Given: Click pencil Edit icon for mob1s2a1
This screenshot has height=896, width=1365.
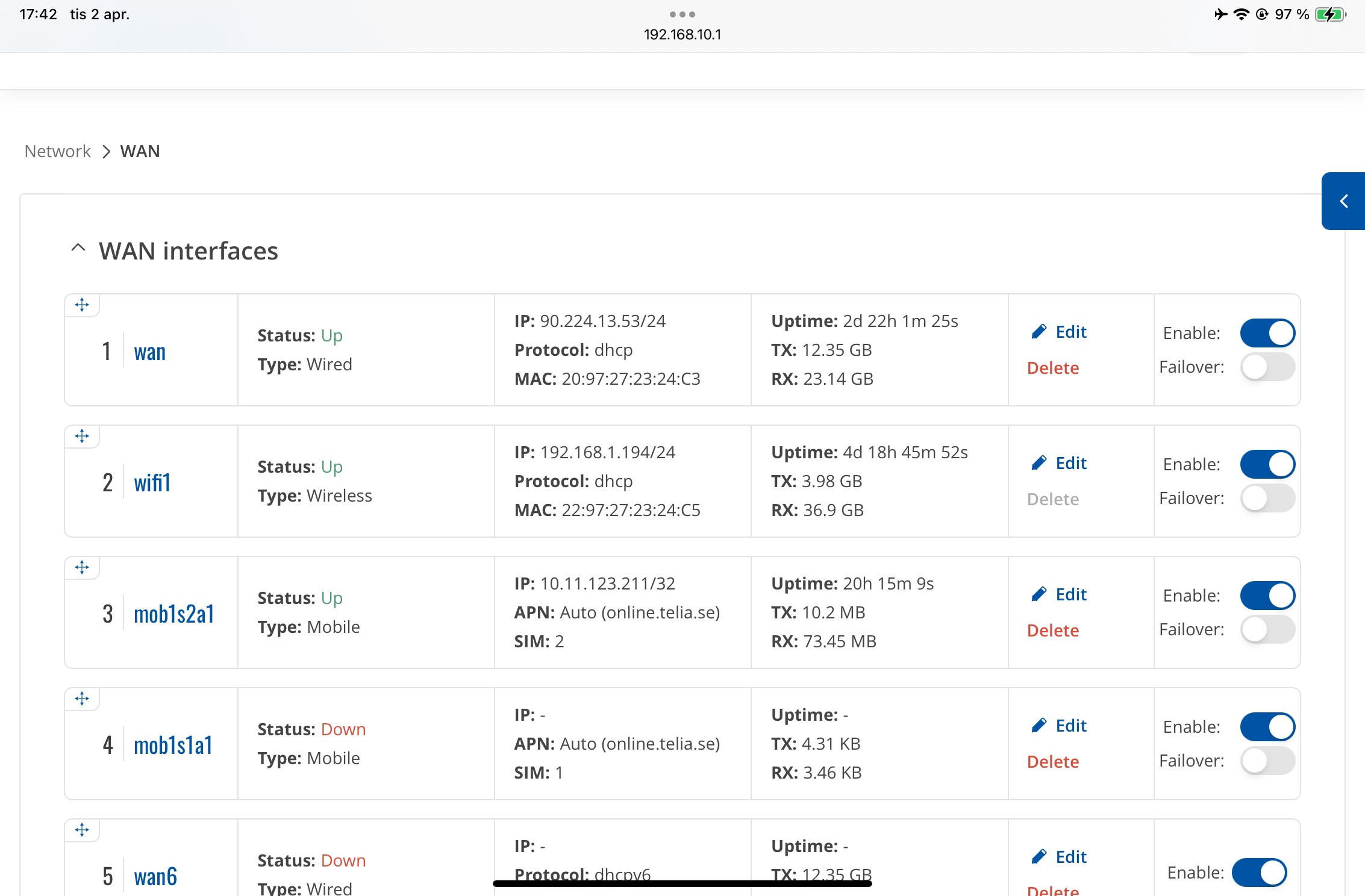Looking at the screenshot, I should [1039, 594].
